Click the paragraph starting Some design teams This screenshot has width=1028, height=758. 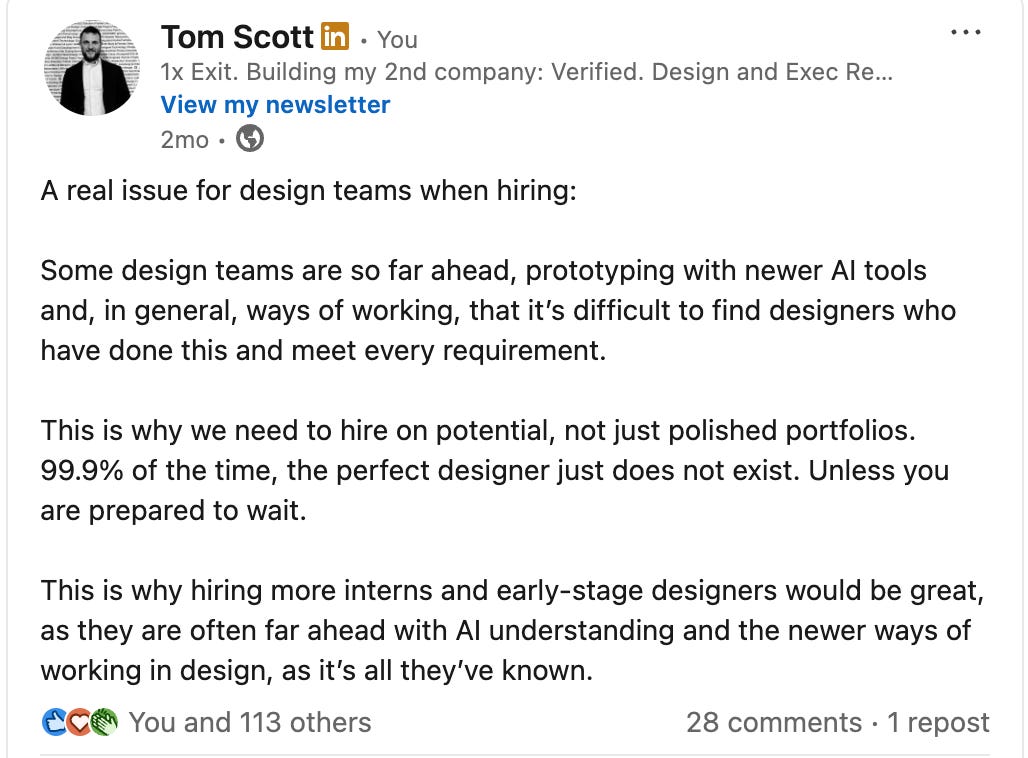(x=498, y=310)
